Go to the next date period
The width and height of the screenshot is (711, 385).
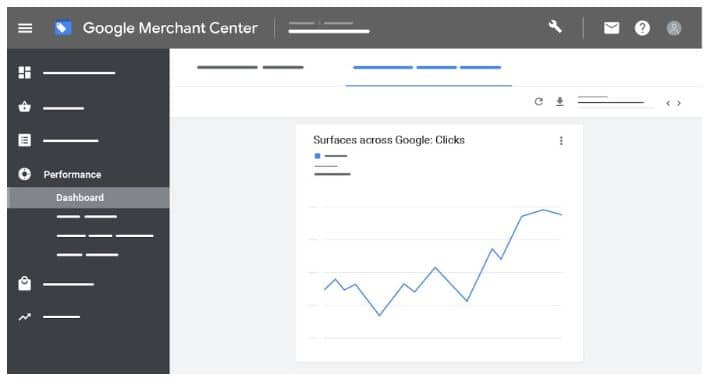tap(679, 103)
